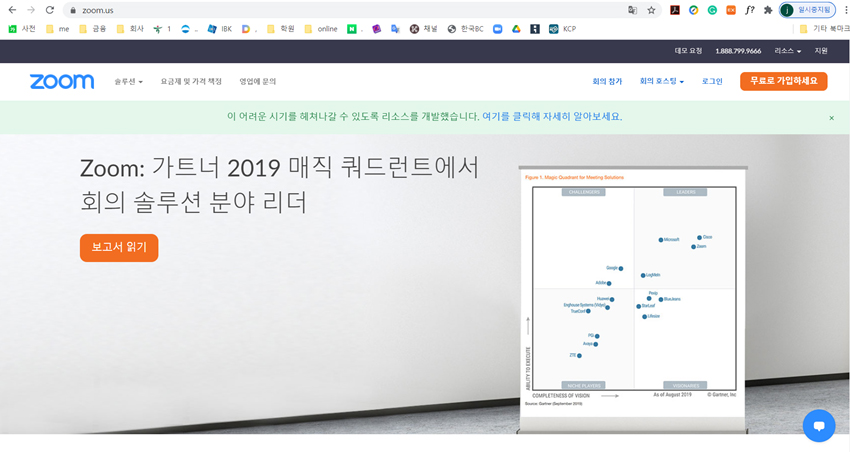850x452 pixels.
Task: Open 요금제 및 가격 책정 page
Action: coord(191,81)
